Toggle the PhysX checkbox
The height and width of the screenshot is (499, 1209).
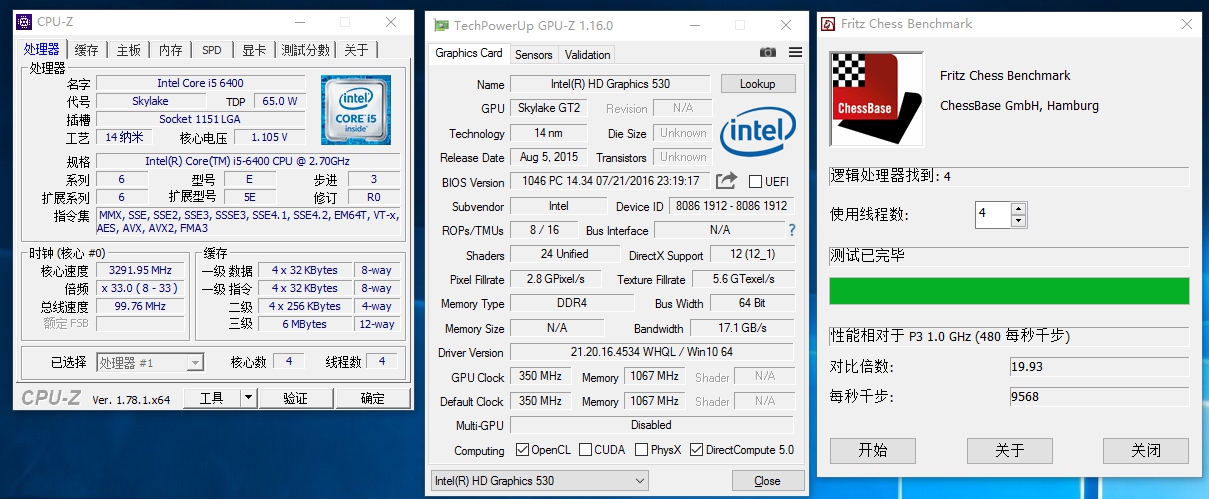click(642, 450)
